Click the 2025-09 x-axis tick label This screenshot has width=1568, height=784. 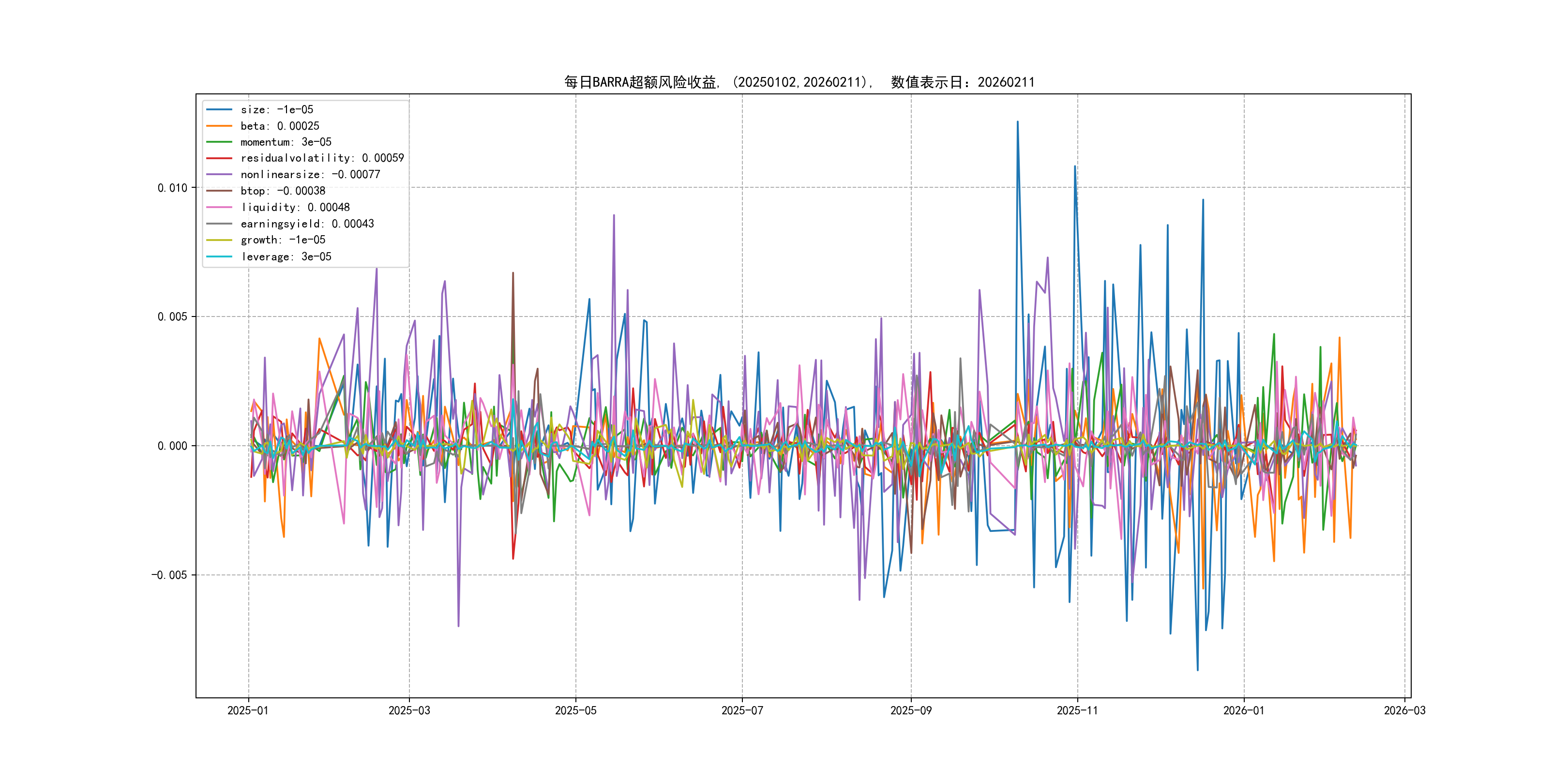[911, 710]
